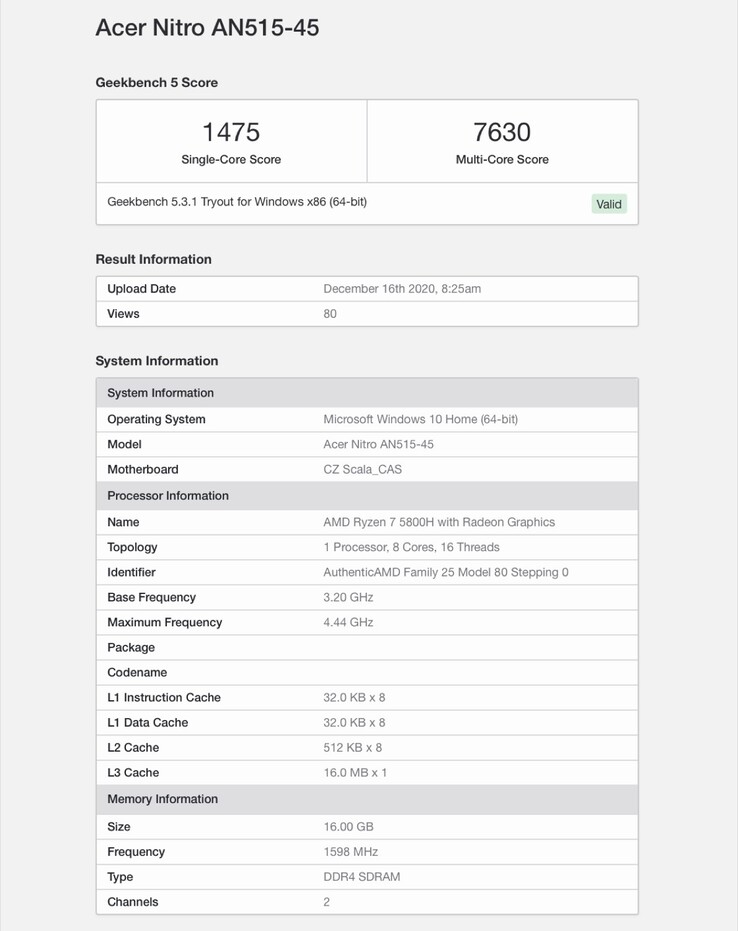This screenshot has width=738, height=931.
Task: Click the motherboard value CZ Scala_CAS
Action: [362, 469]
